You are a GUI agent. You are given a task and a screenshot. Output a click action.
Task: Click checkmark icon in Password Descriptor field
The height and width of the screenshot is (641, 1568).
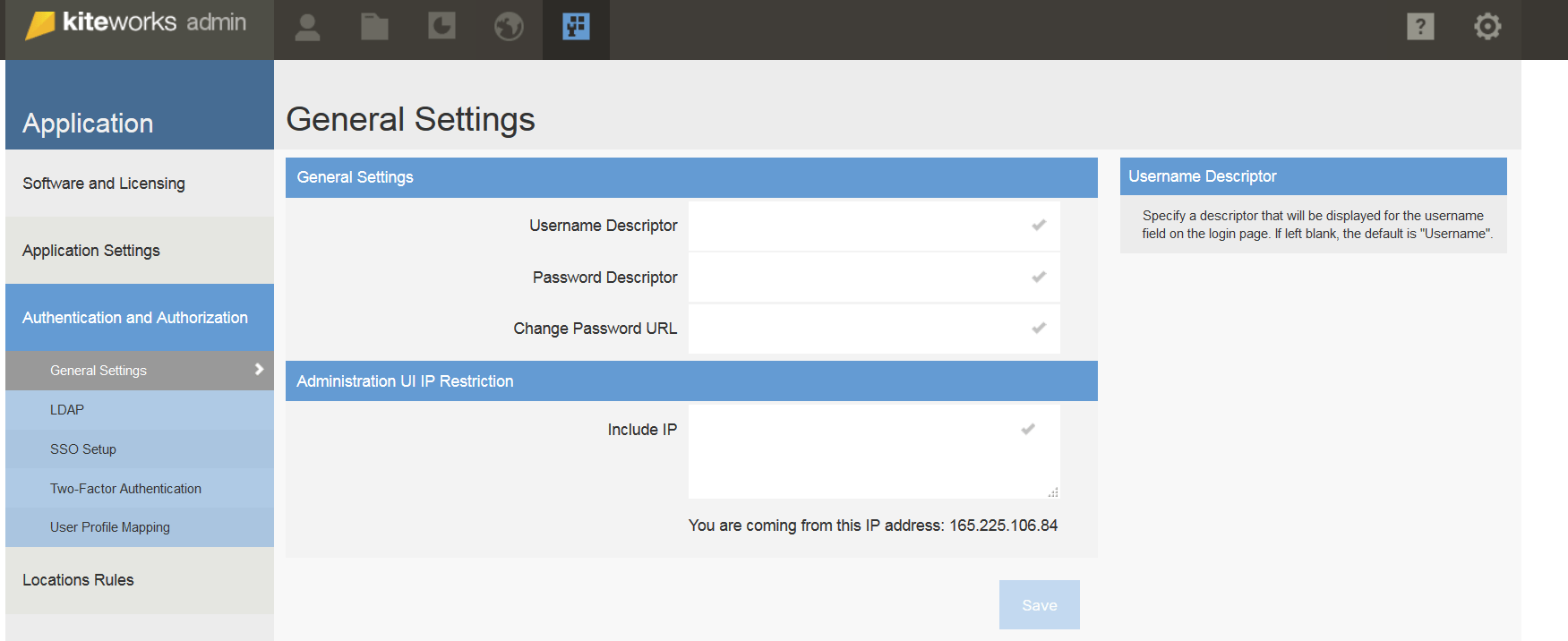(1039, 277)
